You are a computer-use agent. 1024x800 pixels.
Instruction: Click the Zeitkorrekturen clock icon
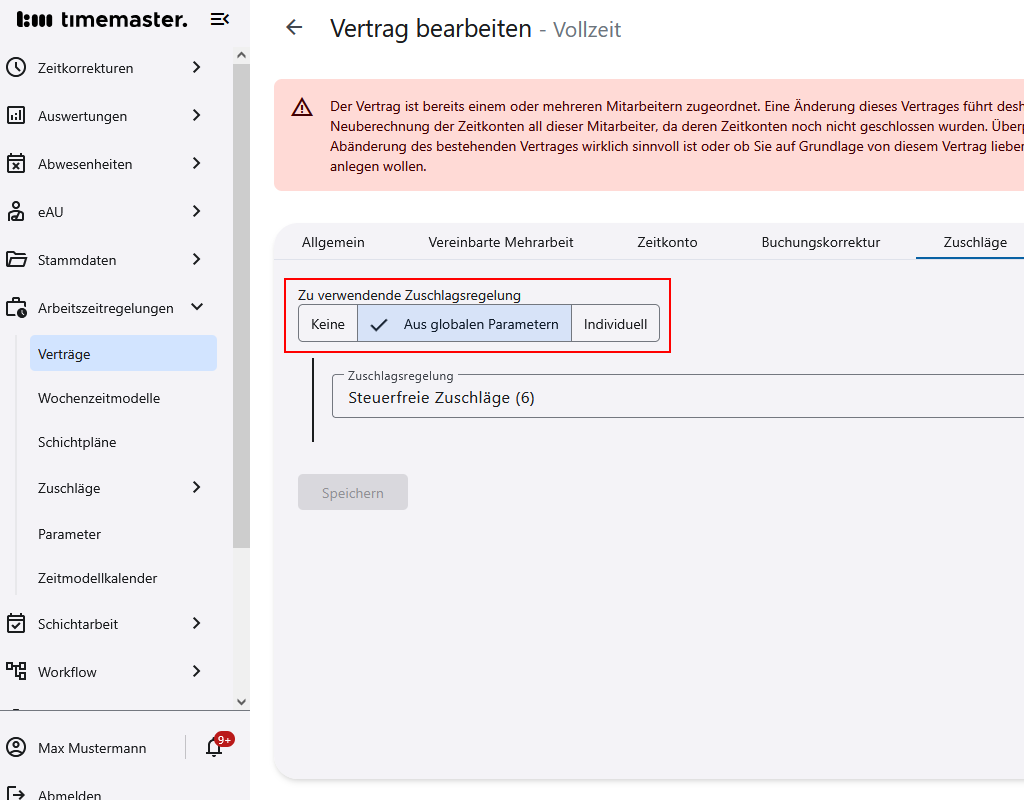pos(16,68)
